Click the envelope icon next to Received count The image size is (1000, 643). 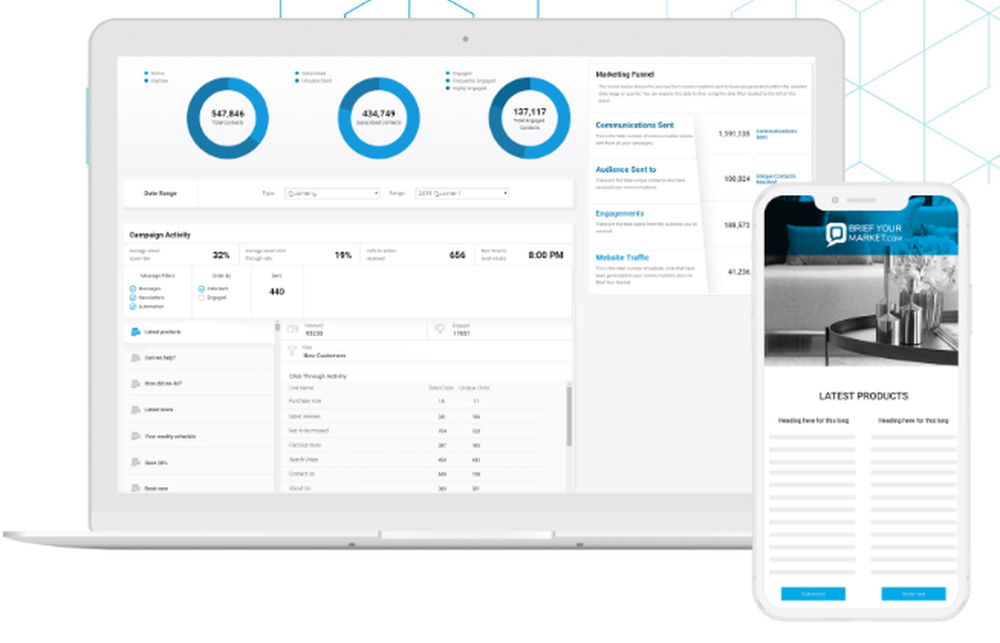[x=292, y=329]
